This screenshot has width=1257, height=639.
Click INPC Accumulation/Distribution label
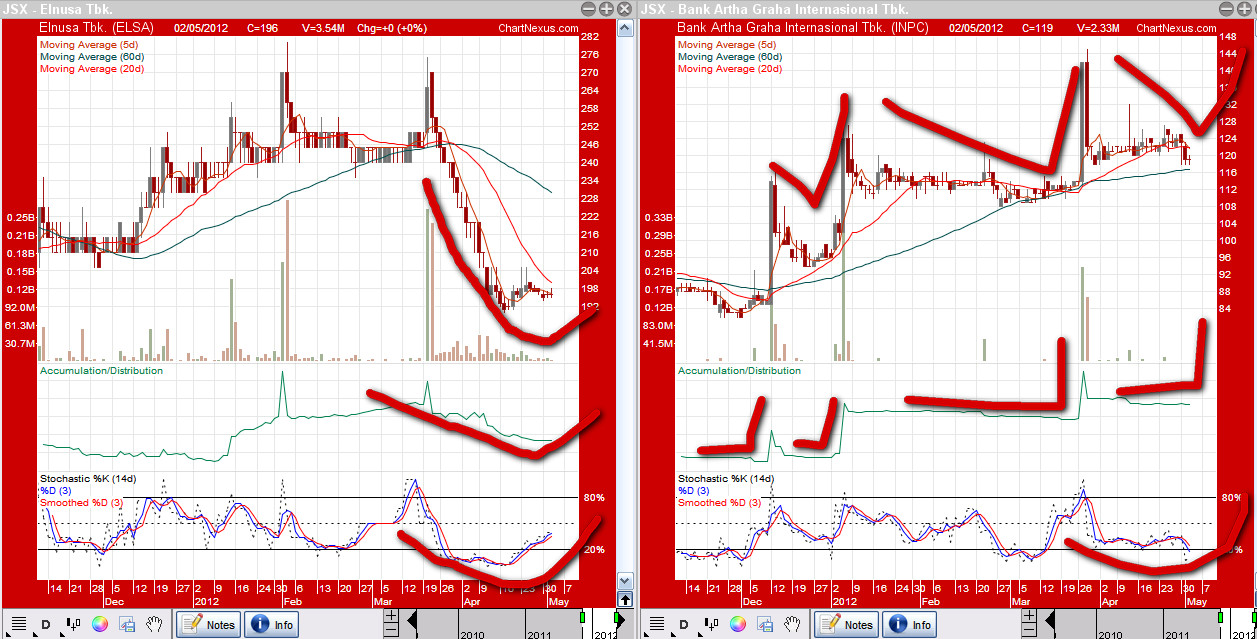click(739, 371)
